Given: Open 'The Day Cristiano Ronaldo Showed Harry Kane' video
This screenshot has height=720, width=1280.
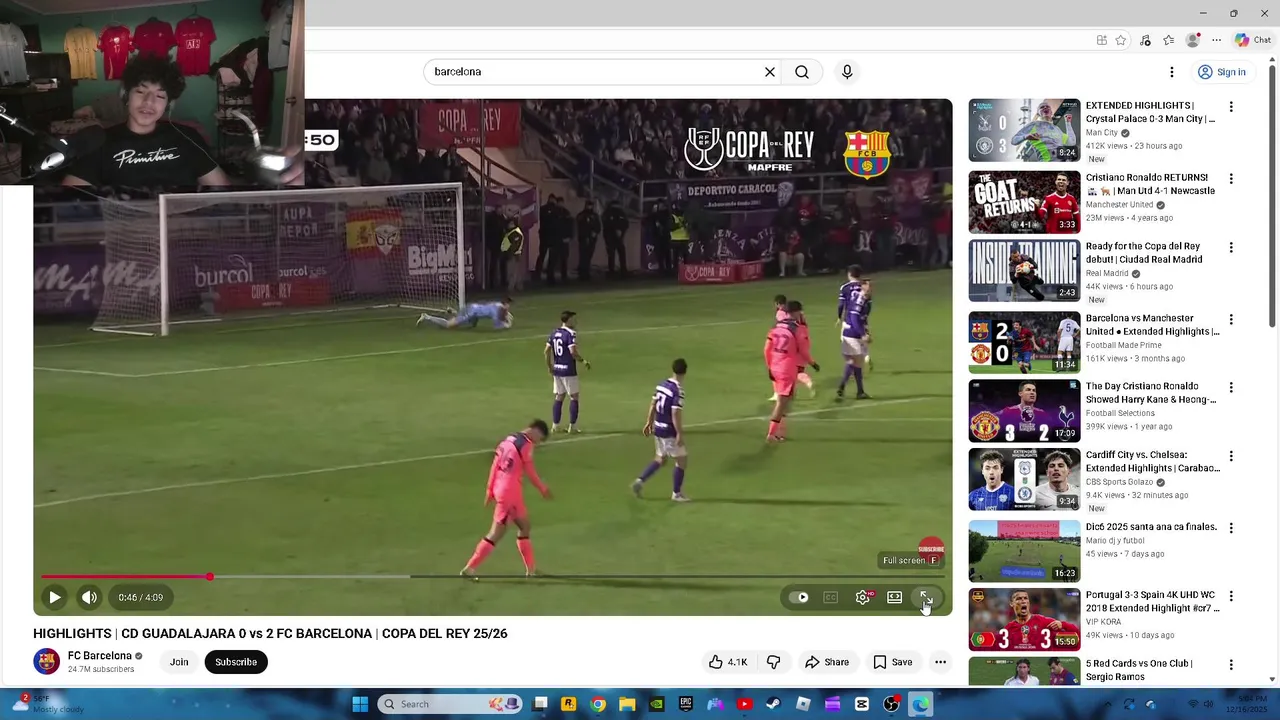Looking at the screenshot, I should 1151,393.
